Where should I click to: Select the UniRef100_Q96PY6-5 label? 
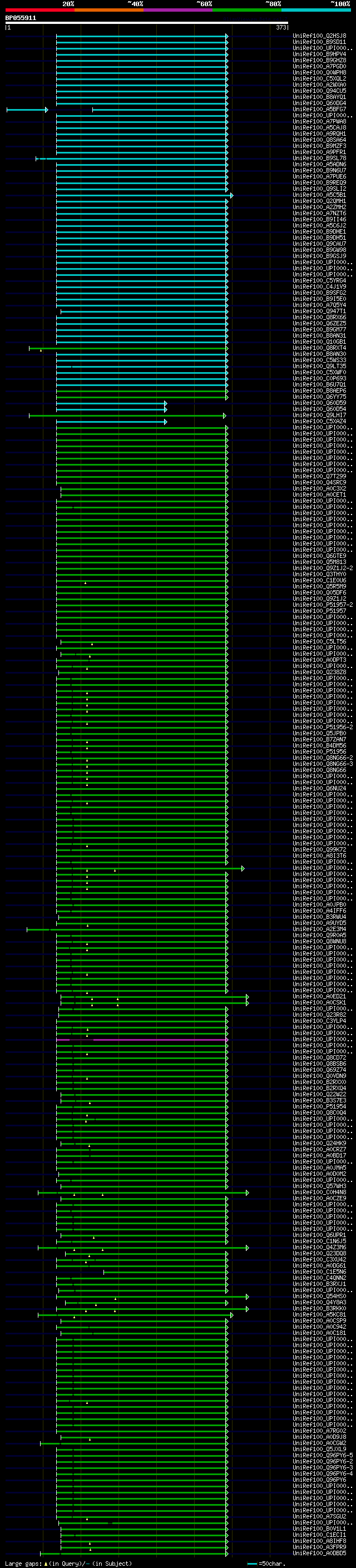pos(323,1456)
